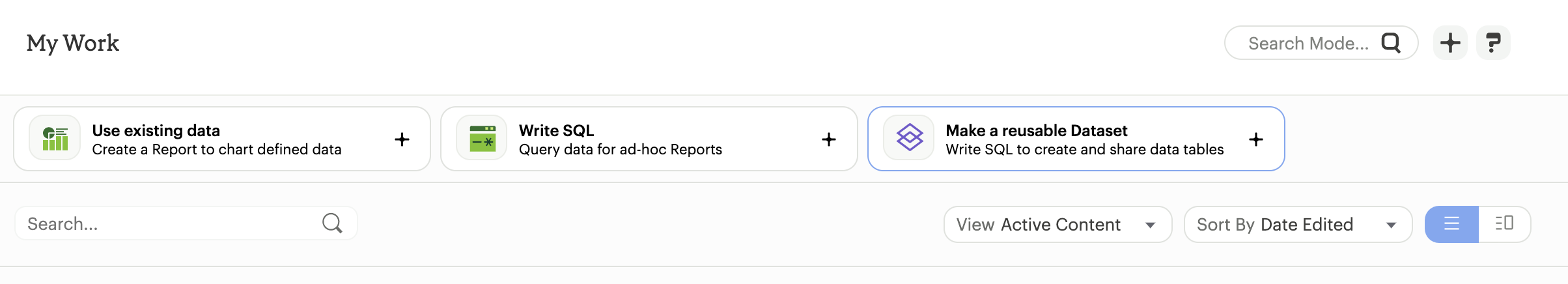1568x284 pixels.
Task: Switch to list view layout
Action: 1451,224
